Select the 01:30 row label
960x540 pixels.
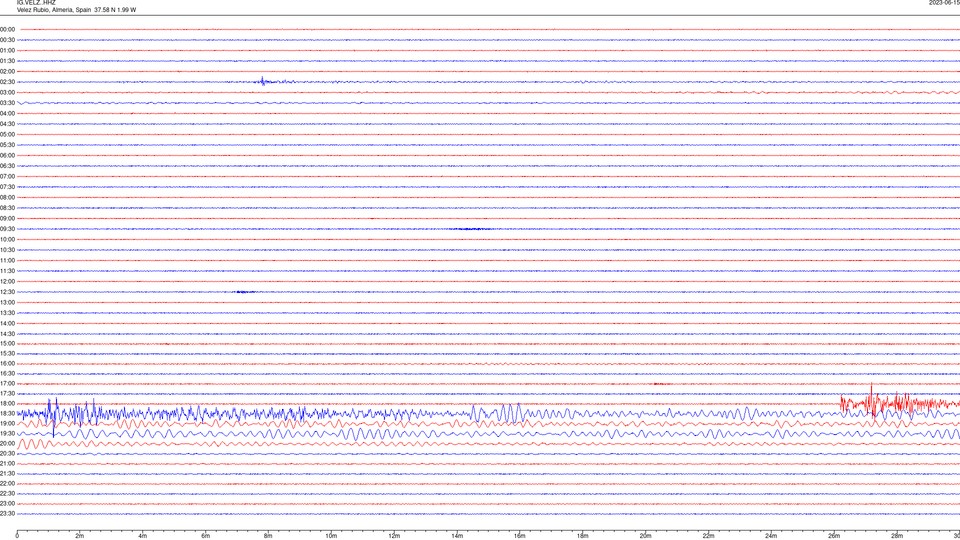click(7, 61)
